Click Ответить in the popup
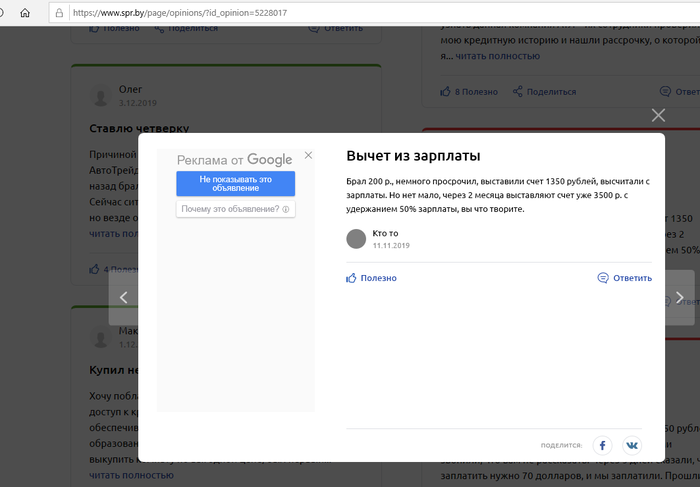 624,278
